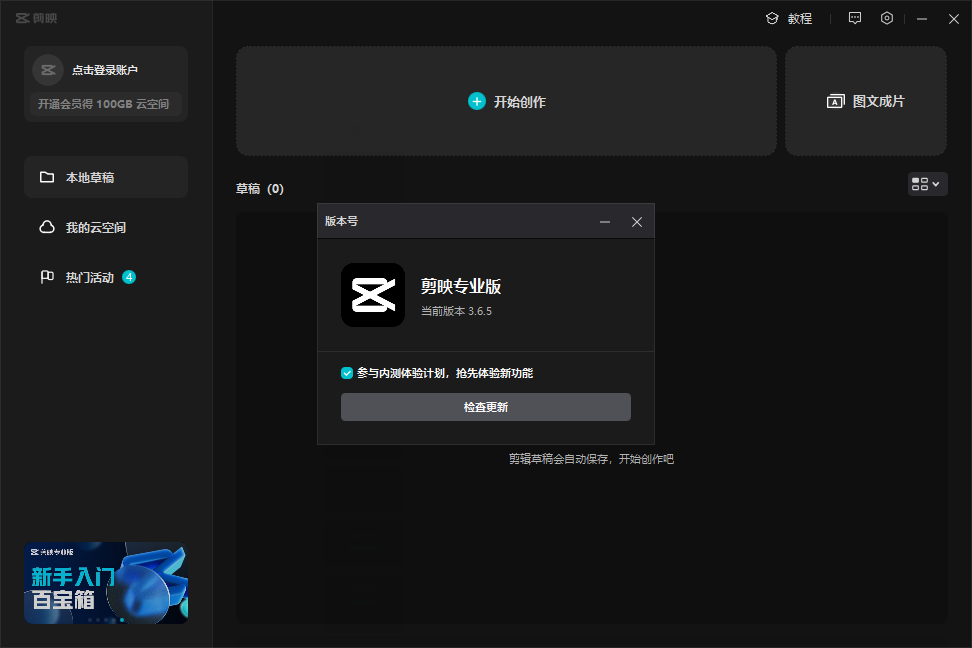This screenshot has height=648, width=972.
Task: Uncheck the 参与内测体验计划 checkbox
Action: pos(347,373)
